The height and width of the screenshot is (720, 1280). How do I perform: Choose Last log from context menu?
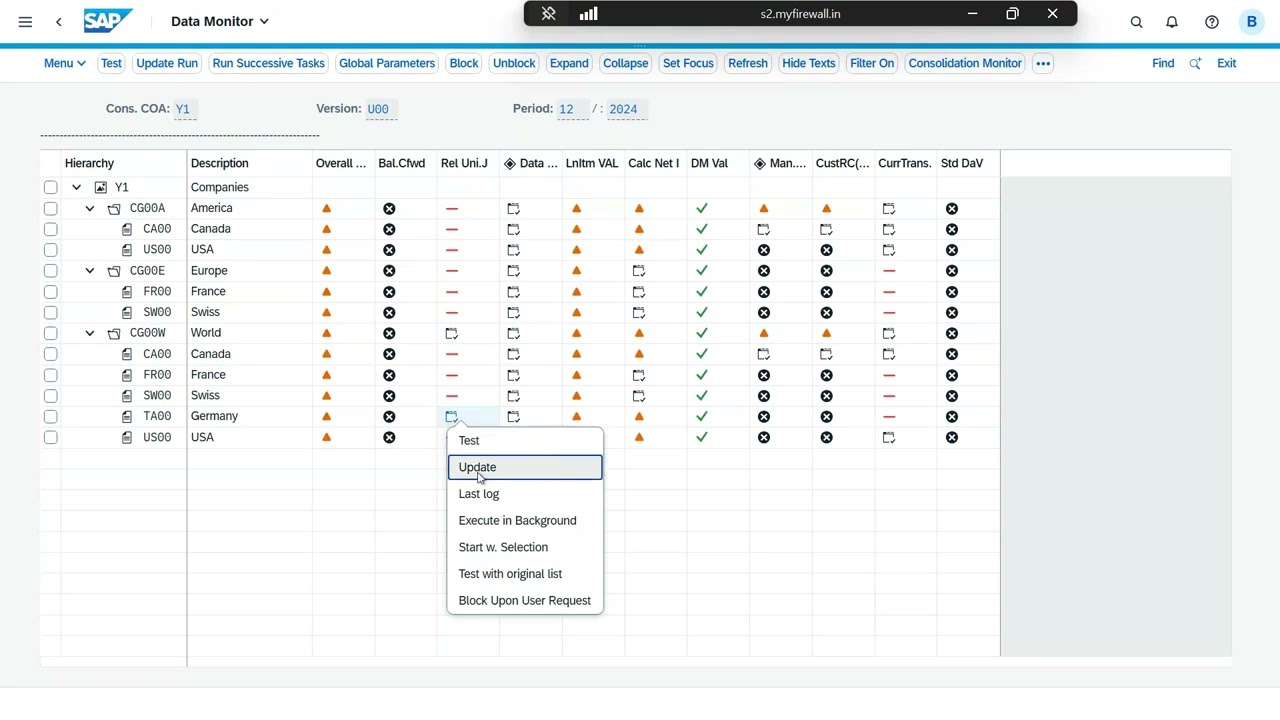(x=525, y=494)
